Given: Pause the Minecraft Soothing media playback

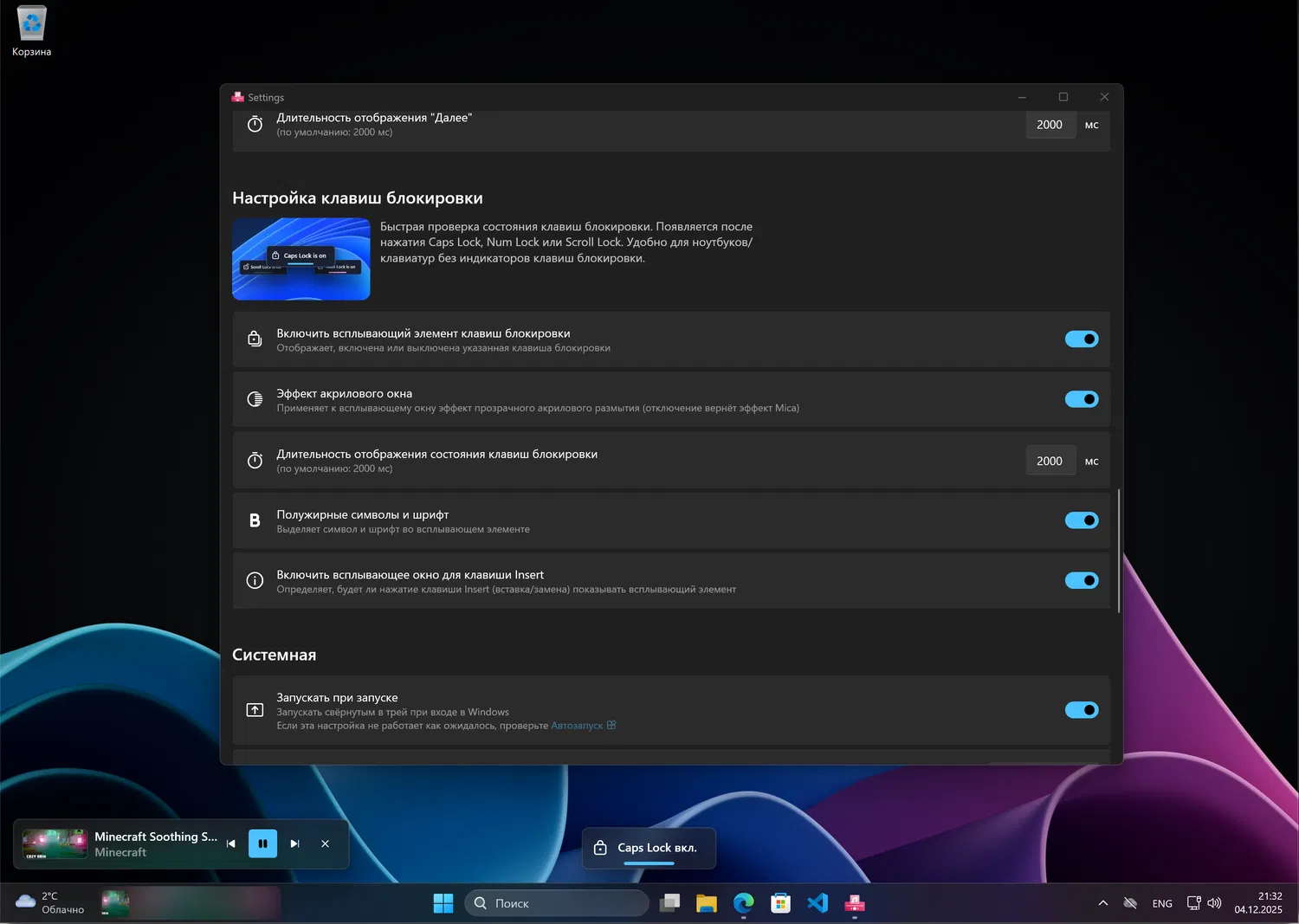Looking at the screenshot, I should click(x=262, y=843).
